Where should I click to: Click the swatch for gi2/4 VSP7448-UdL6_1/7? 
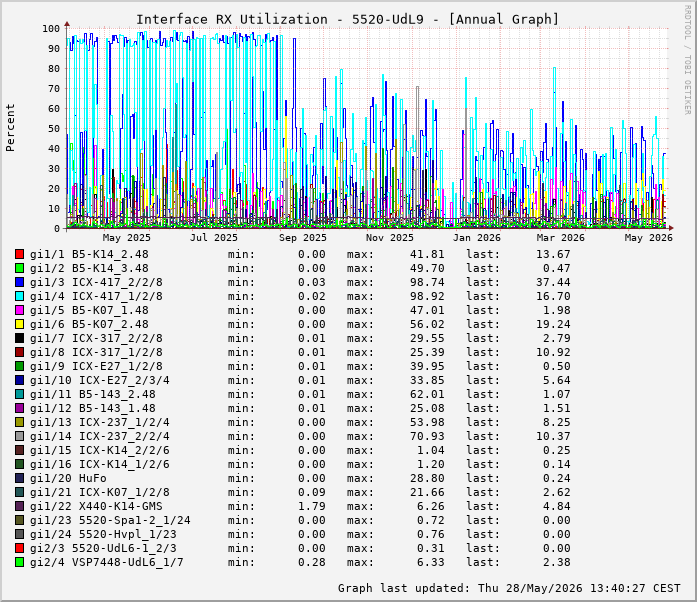19,562
